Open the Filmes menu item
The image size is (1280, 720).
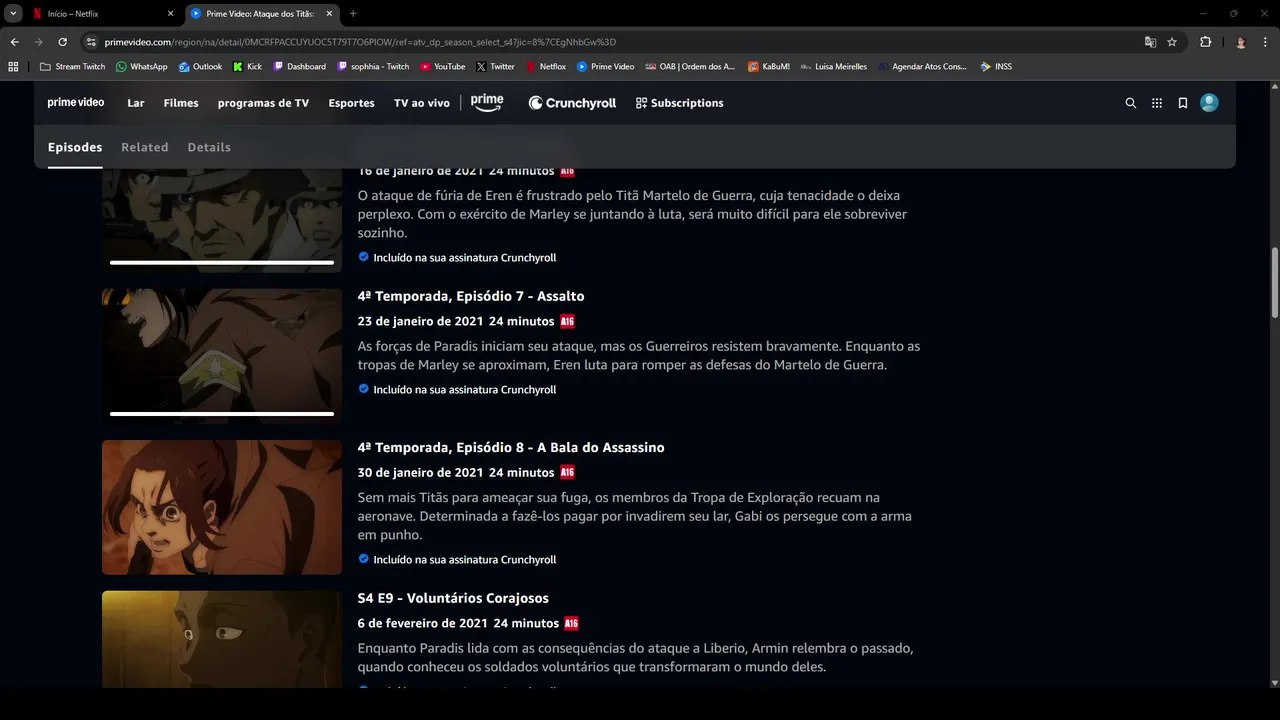181,103
